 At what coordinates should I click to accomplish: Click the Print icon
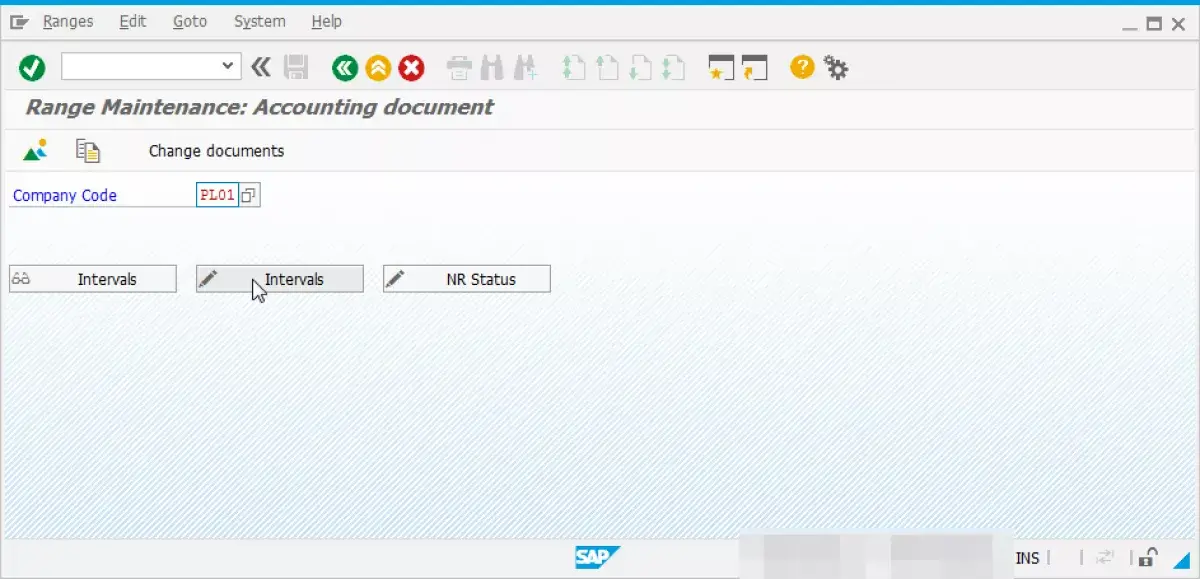[459, 68]
